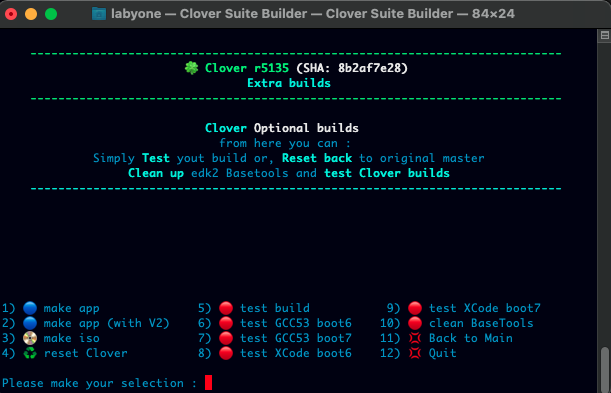Click number '12)' in the menu
The height and width of the screenshot is (393, 611).
click(x=390, y=353)
